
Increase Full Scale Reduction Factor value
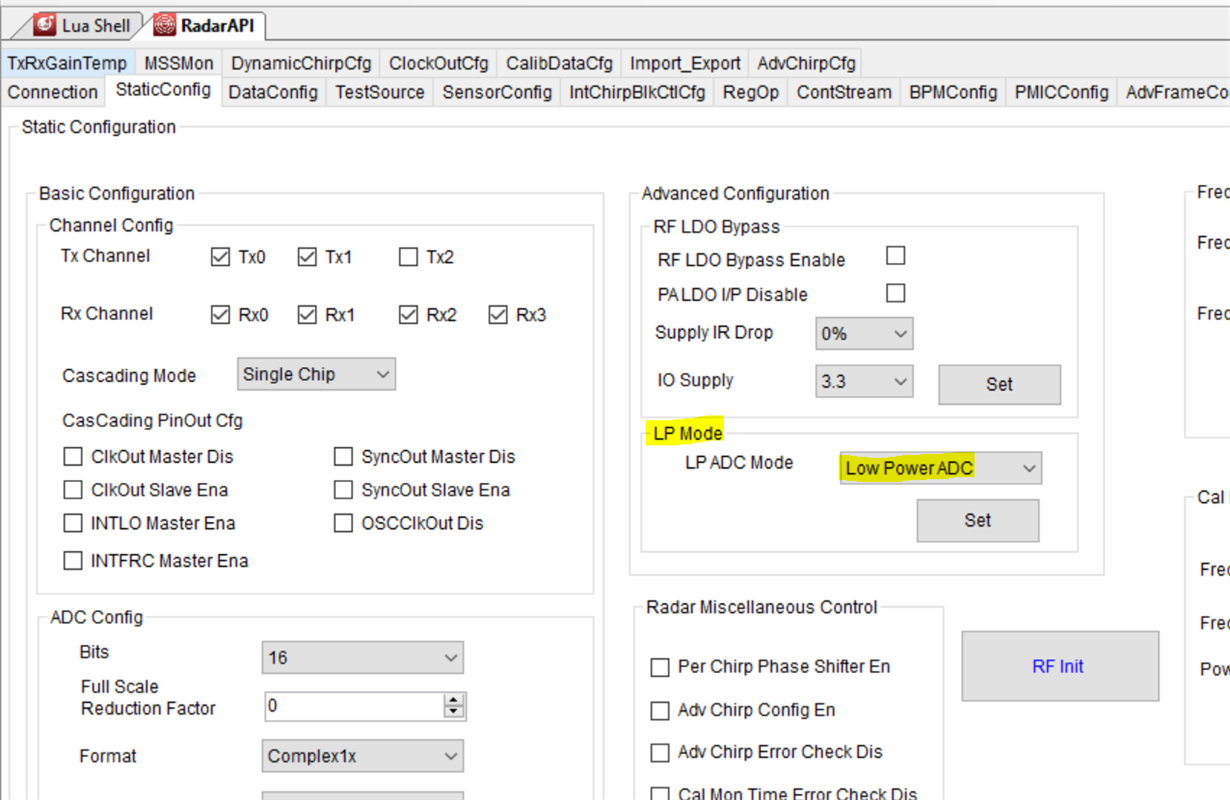click(x=455, y=700)
